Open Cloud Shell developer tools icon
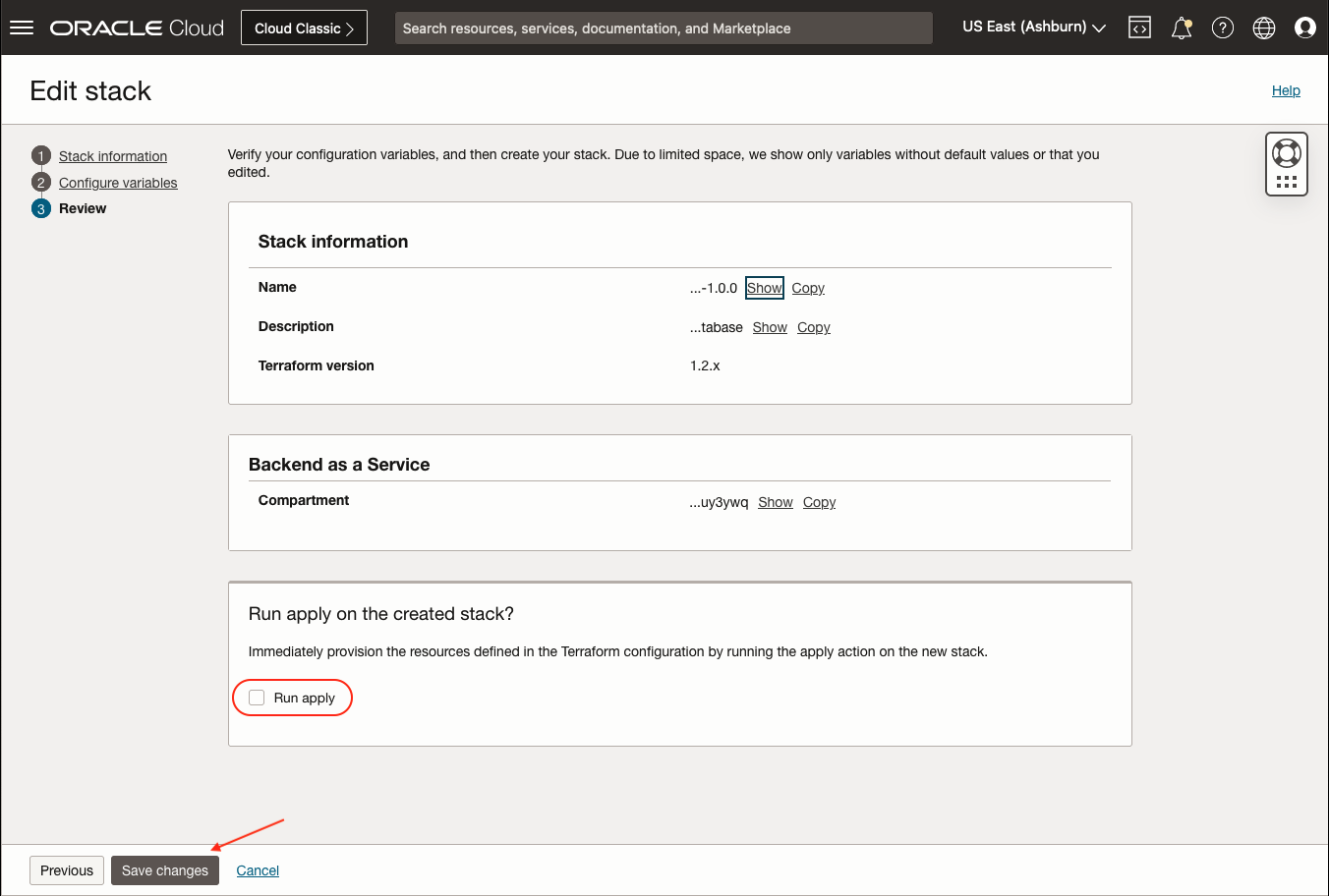Image resolution: width=1329 pixels, height=896 pixels. 1139,28
